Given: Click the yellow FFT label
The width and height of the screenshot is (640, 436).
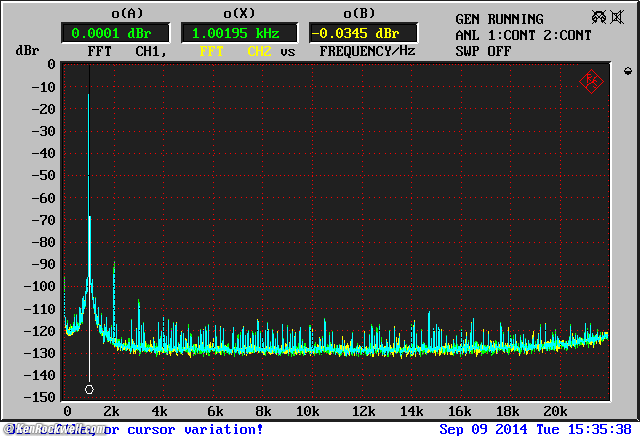Looking at the screenshot, I should point(211,51).
